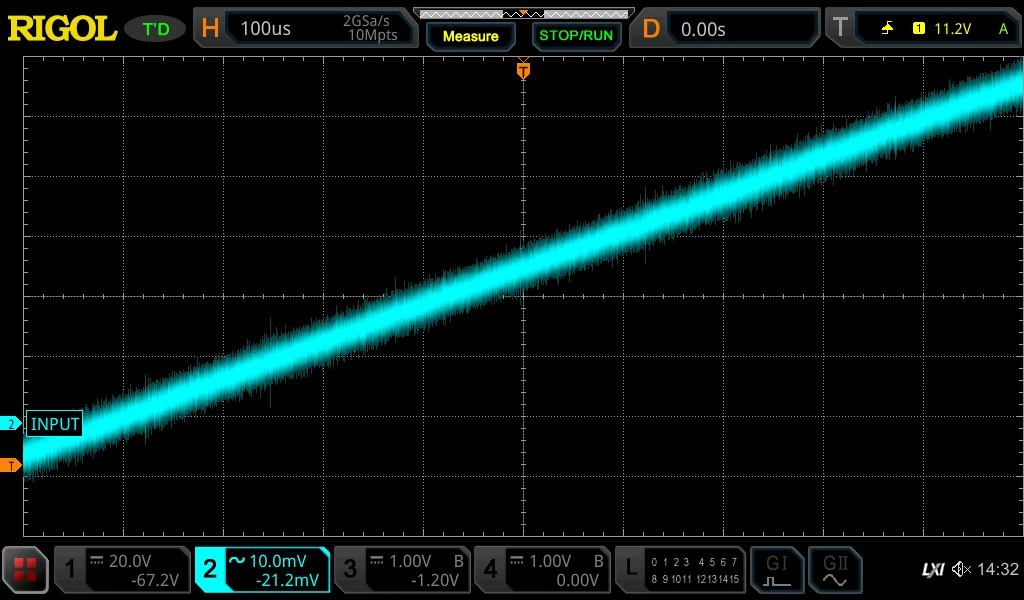Viewport: 1024px width, 600px height.
Task: Toggle channel 3 number tab
Action: pos(351,569)
